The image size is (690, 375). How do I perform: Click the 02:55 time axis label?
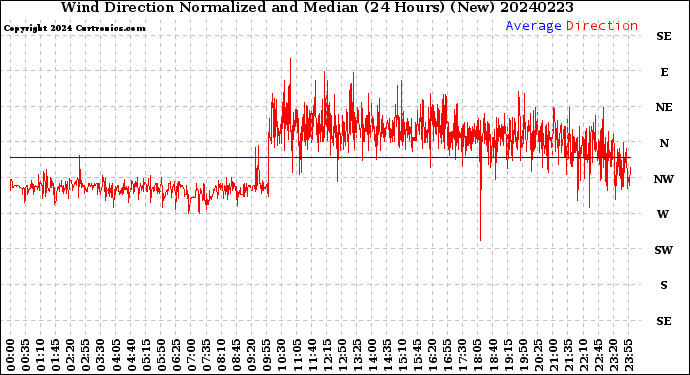pyautogui.click(x=86, y=355)
